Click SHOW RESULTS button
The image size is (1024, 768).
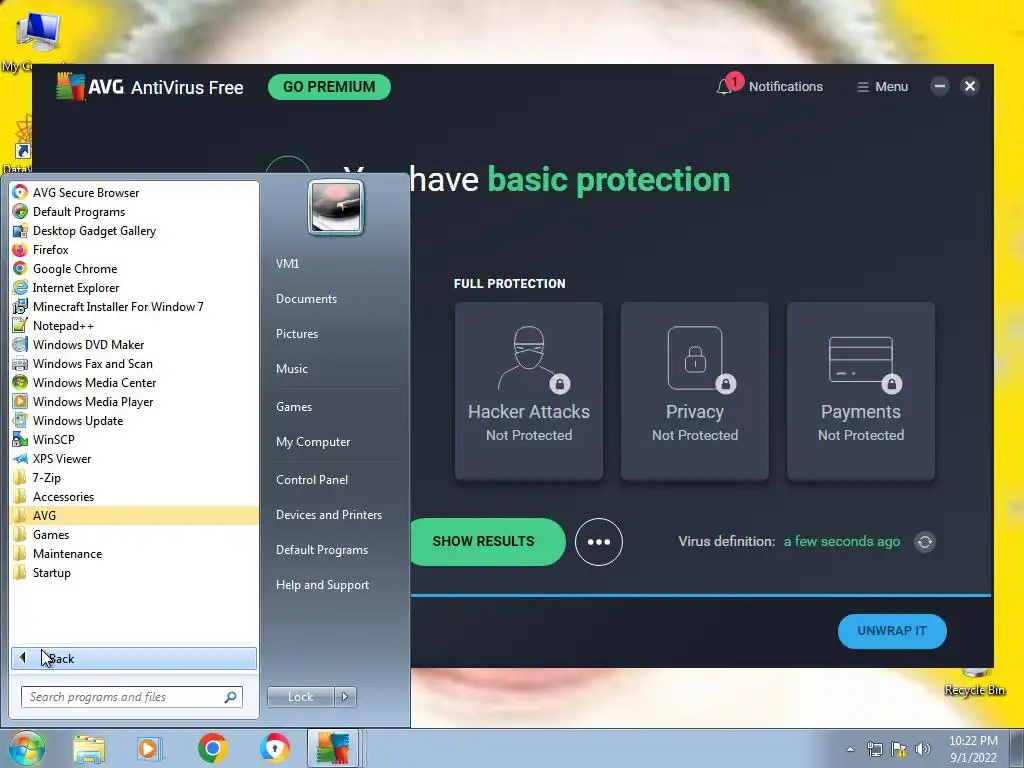pyautogui.click(x=488, y=541)
